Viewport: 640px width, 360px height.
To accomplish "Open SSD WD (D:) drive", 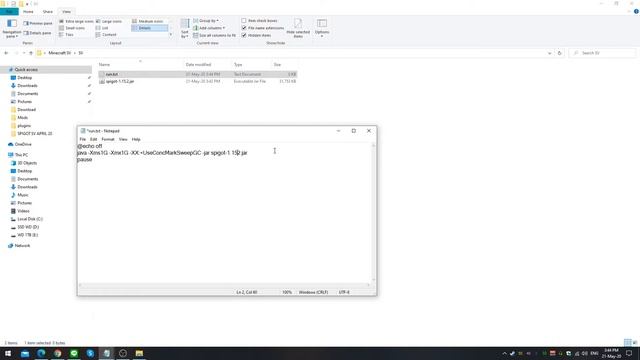I will point(28,227).
